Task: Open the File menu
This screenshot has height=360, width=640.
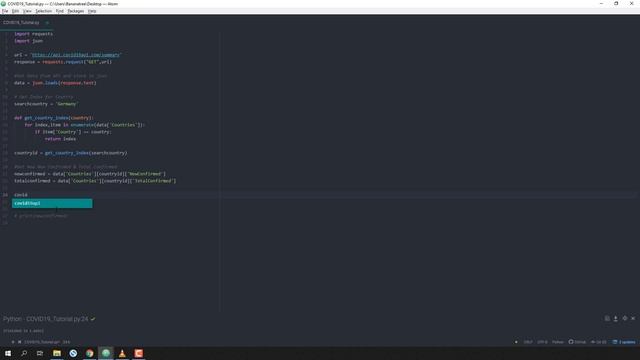Action: coord(5,11)
